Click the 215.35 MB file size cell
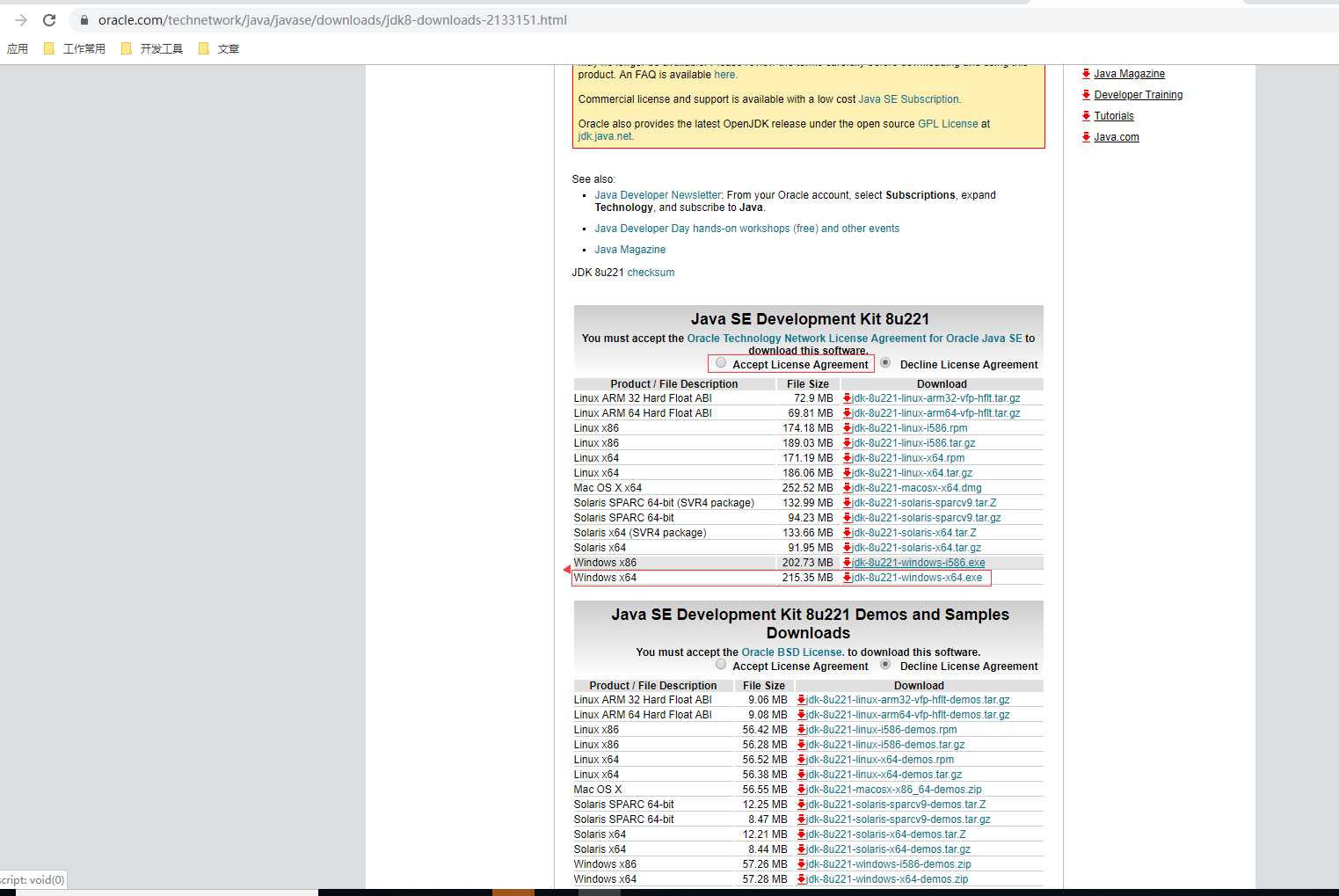Screen dimensions: 1339x896 click(807, 578)
